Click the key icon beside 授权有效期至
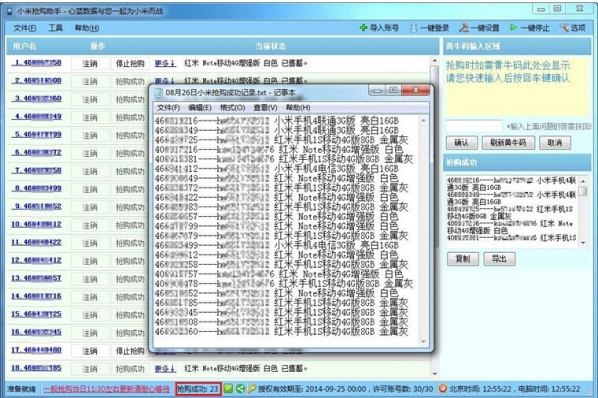 click(x=251, y=389)
